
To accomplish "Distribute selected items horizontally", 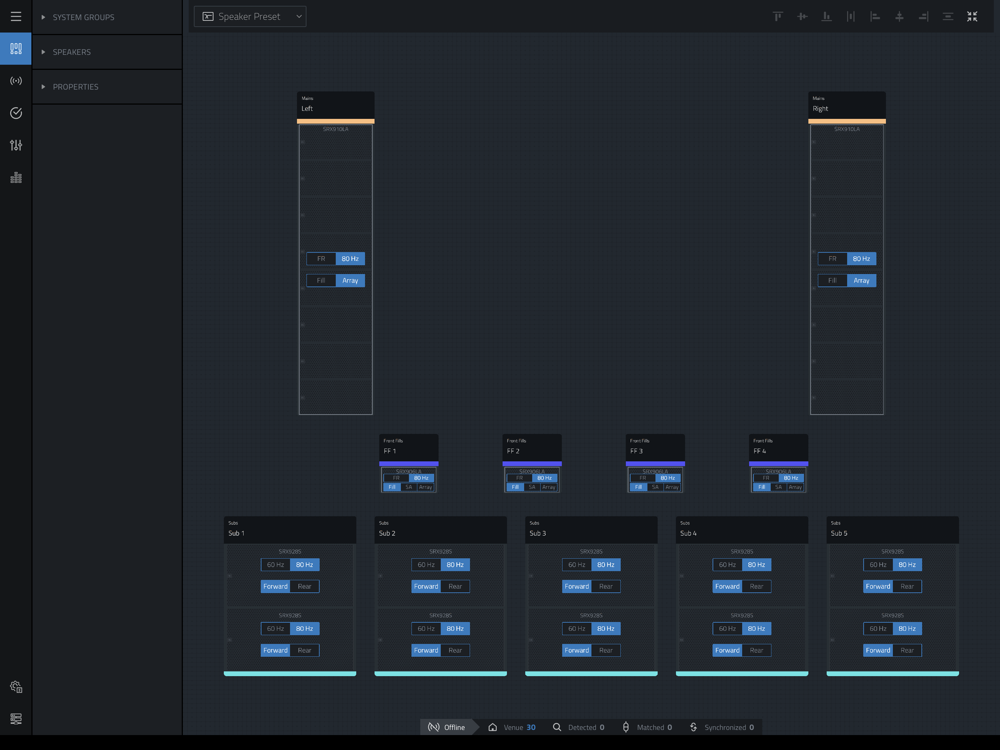I will (x=851, y=17).
